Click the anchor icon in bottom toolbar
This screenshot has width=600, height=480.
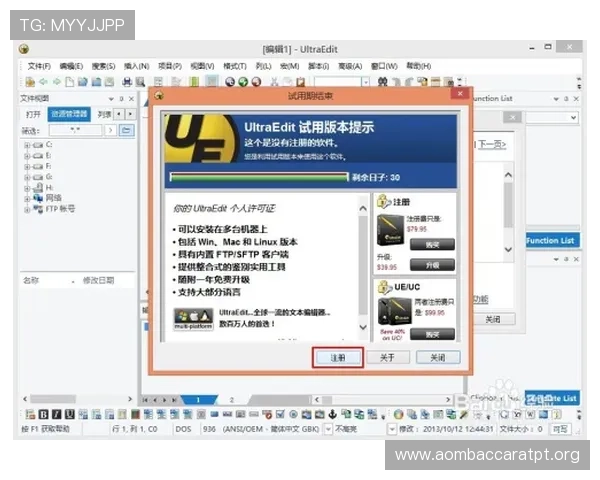click(x=333, y=414)
